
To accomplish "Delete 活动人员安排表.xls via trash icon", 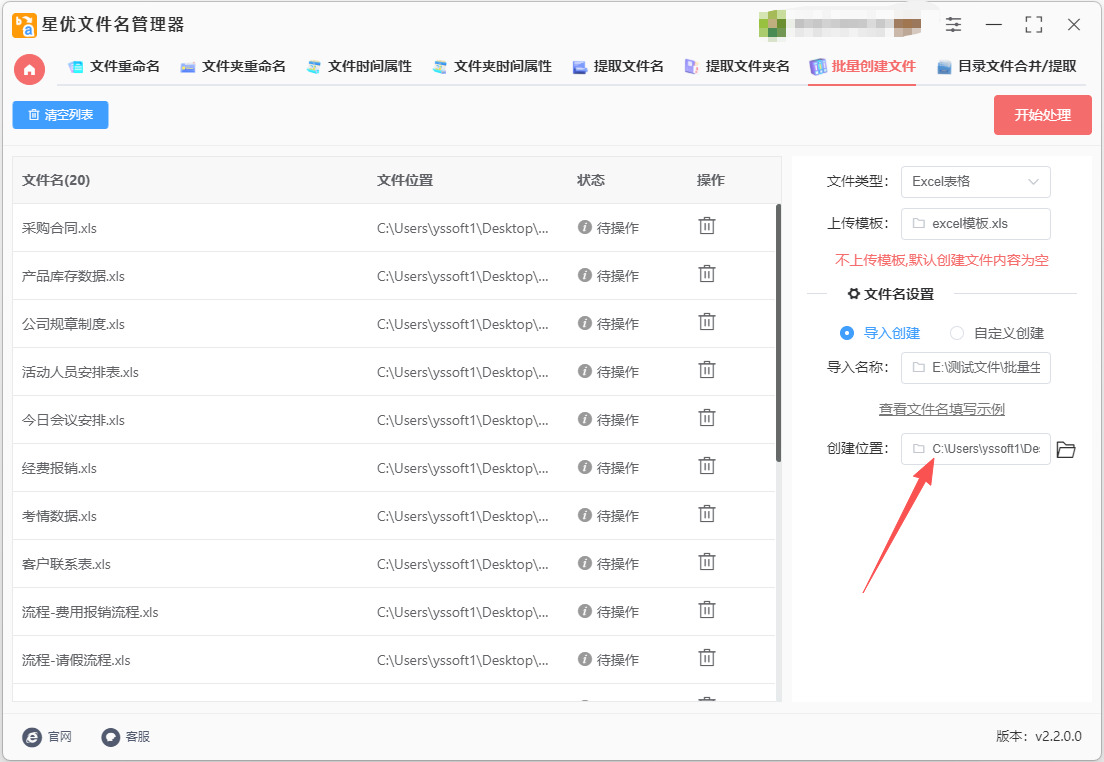I will pyautogui.click(x=706, y=370).
